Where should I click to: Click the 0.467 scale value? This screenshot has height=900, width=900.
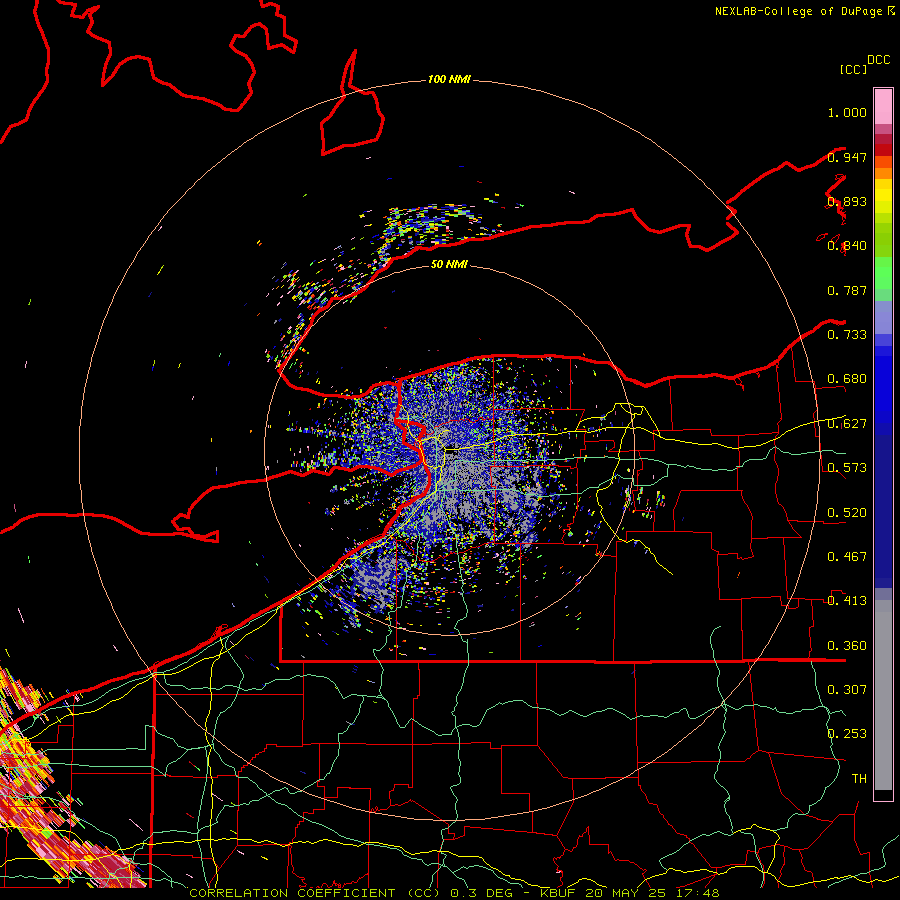847,557
